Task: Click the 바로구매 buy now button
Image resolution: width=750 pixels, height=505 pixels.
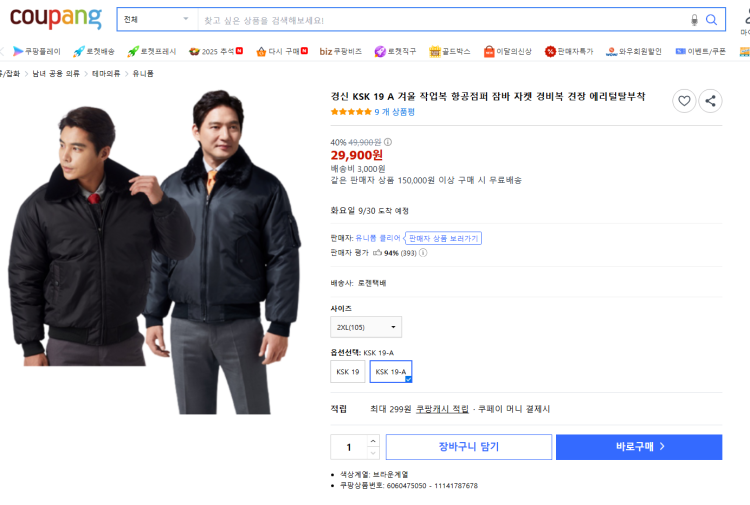Action: [x=639, y=447]
